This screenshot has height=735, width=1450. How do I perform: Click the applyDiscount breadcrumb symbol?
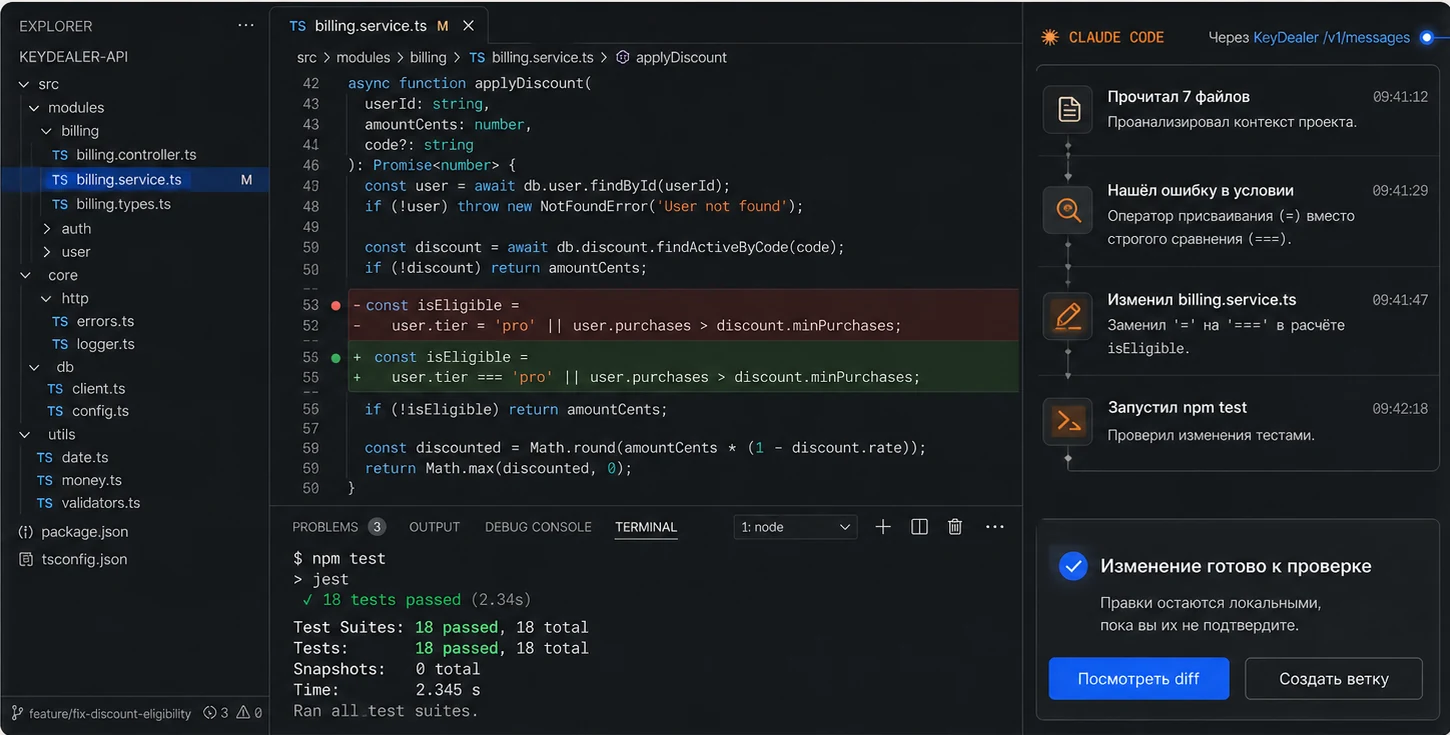coord(681,58)
